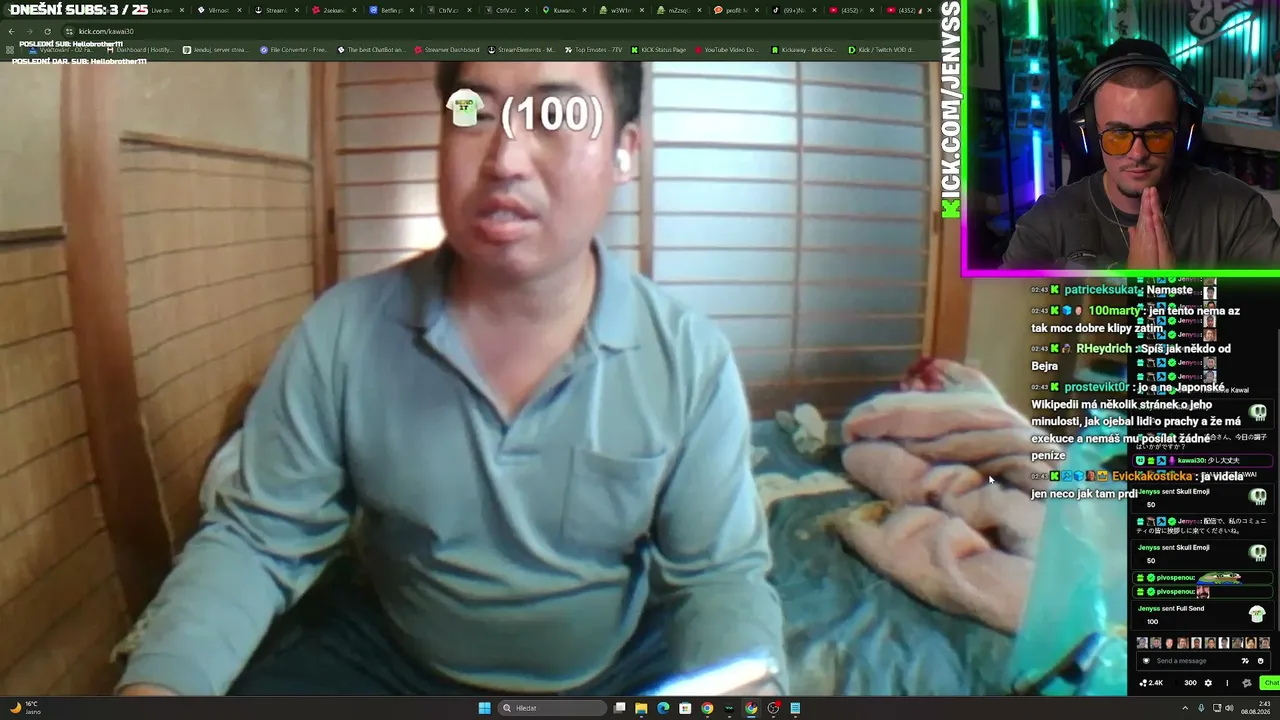This screenshot has width=1280, height=720.
Task: Open Google Chrome from the taskbar
Action: point(707,708)
